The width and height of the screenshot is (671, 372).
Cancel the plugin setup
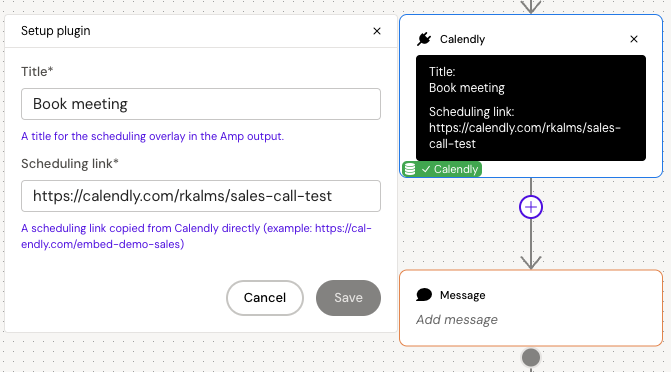(265, 298)
